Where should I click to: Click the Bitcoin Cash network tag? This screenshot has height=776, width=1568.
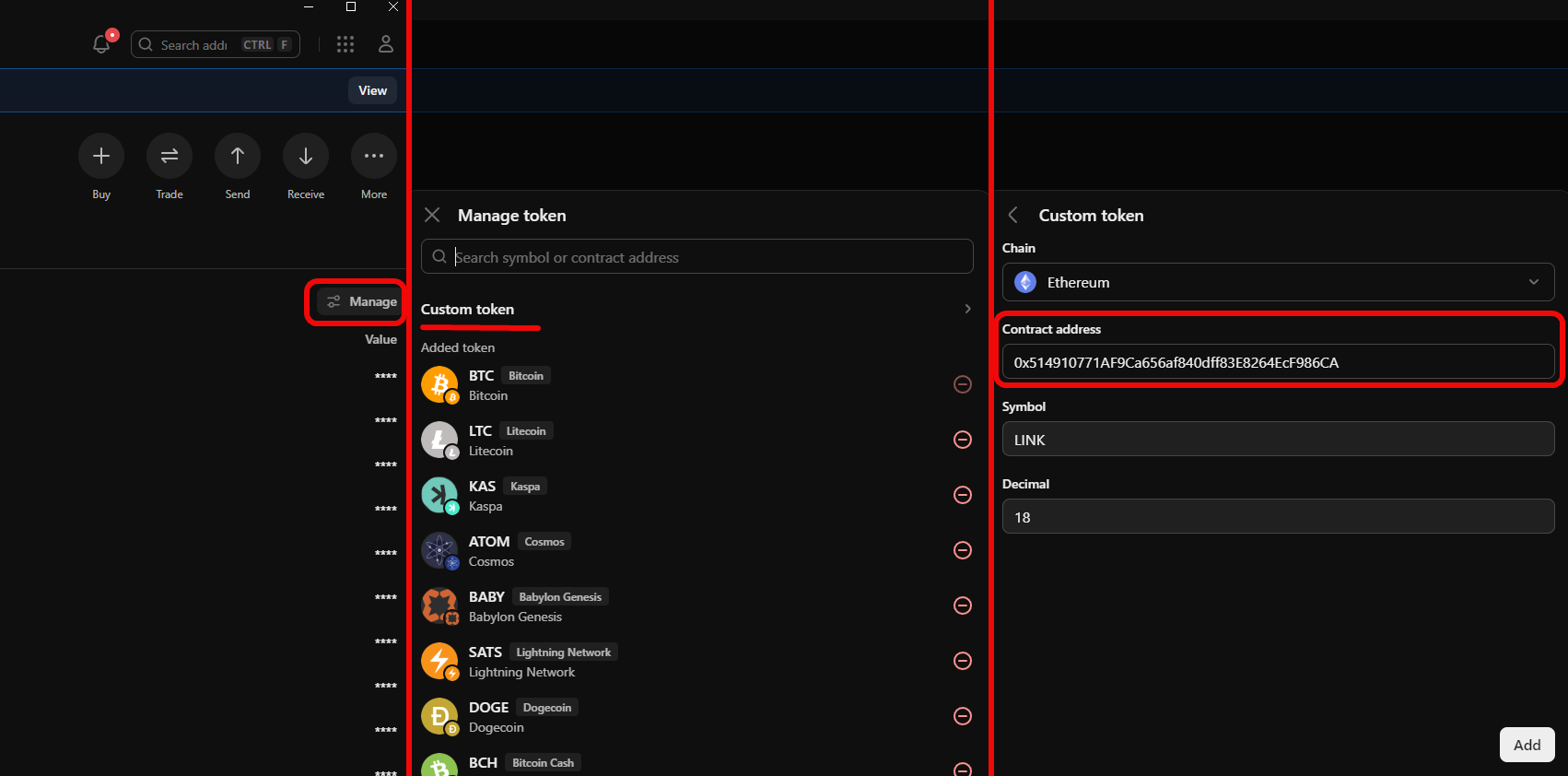543,763
